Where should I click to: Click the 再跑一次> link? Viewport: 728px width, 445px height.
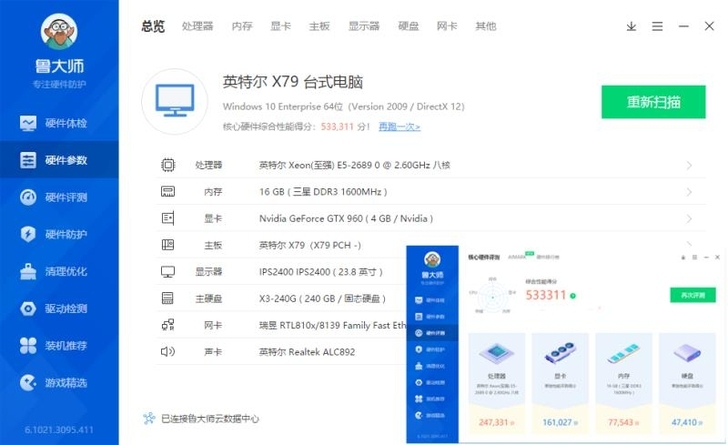tap(399, 126)
